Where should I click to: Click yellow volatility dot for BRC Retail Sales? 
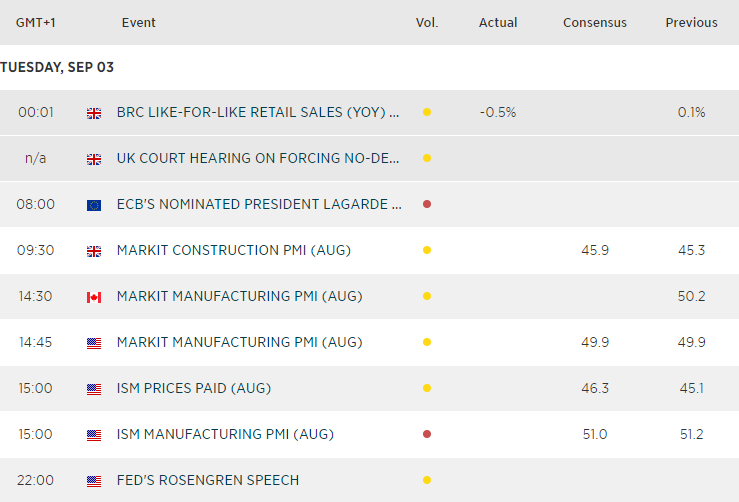[x=427, y=113]
